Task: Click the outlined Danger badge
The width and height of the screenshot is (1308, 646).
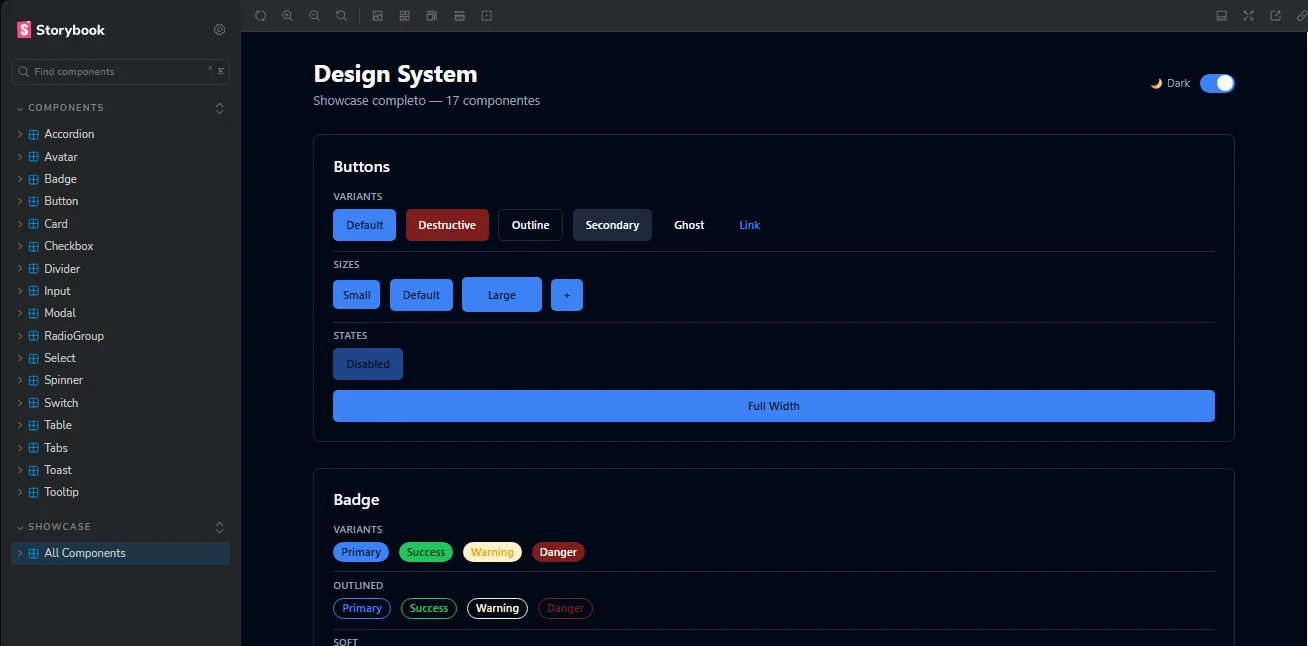Action: [565, 608]
